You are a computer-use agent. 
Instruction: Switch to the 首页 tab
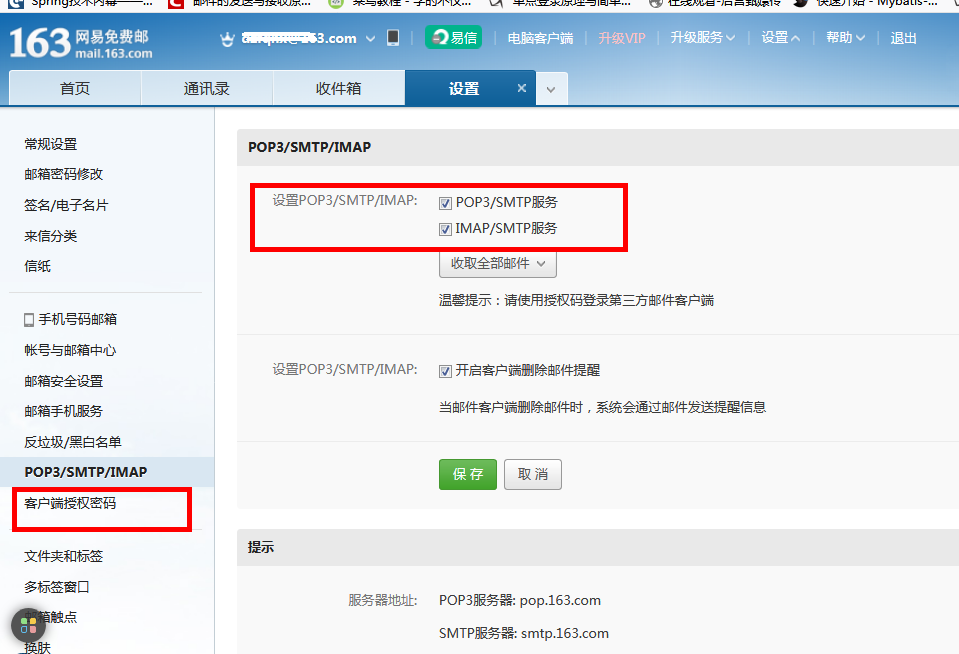tap(75, 88)
